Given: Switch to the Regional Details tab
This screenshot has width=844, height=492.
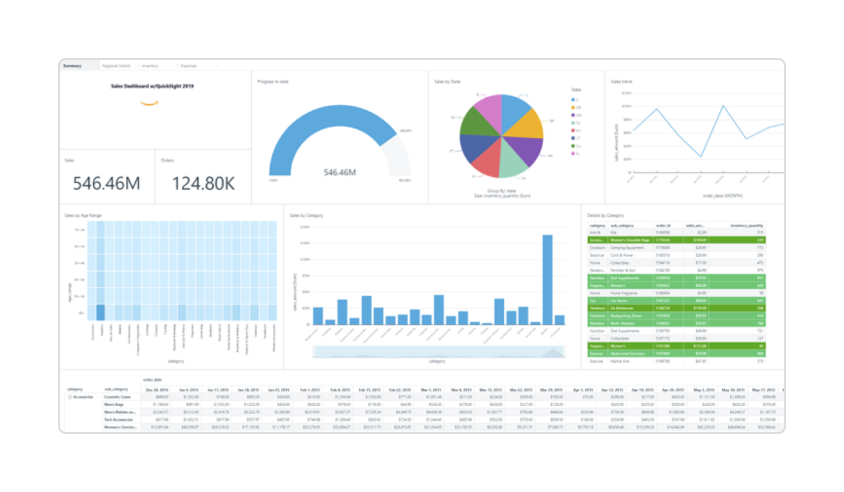Looking at the screenshot, I should 118,66.
